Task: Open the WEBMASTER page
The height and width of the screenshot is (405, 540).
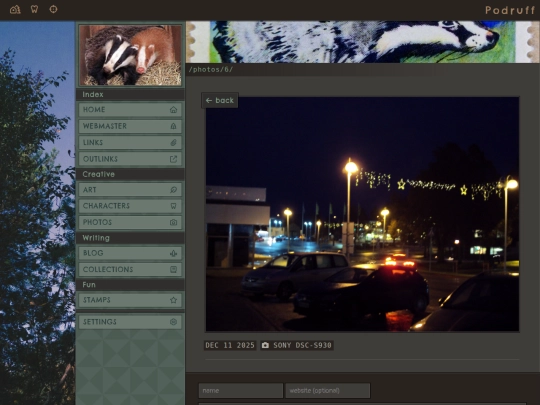Action: [130, 126]
